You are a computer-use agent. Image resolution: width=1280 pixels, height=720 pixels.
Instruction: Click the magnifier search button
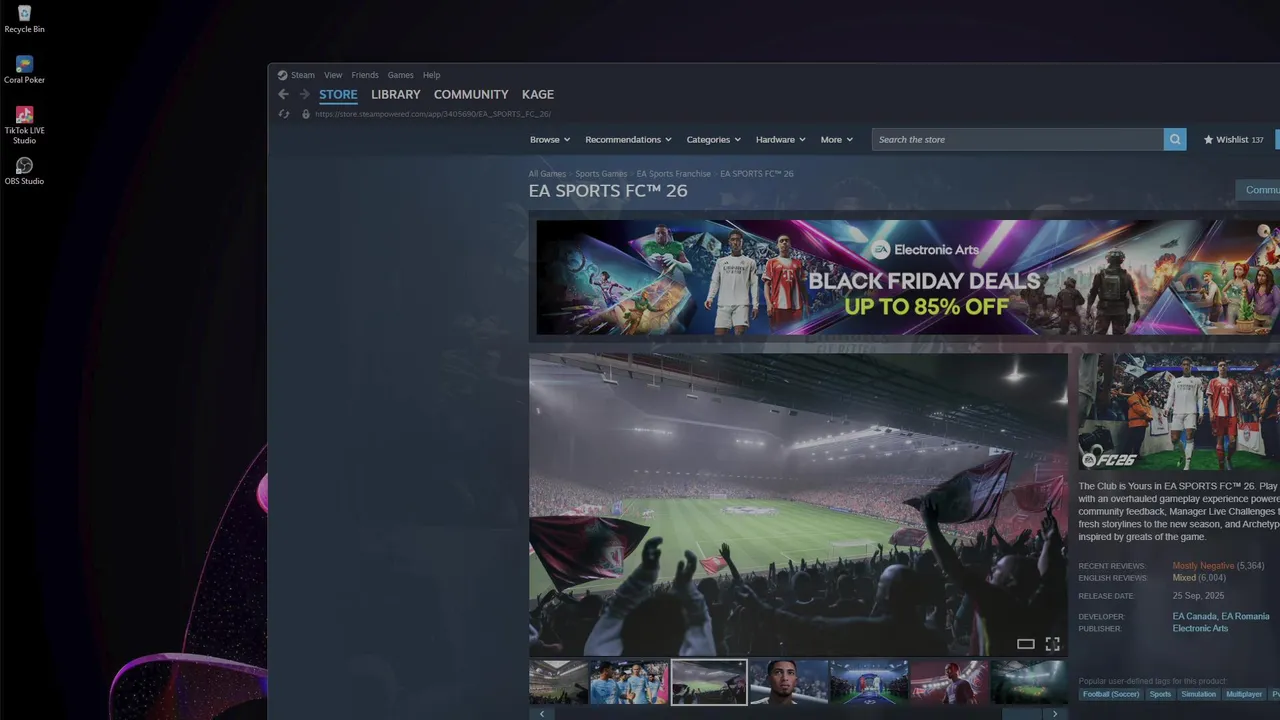pyautogui.click(x=1175, y=140)
